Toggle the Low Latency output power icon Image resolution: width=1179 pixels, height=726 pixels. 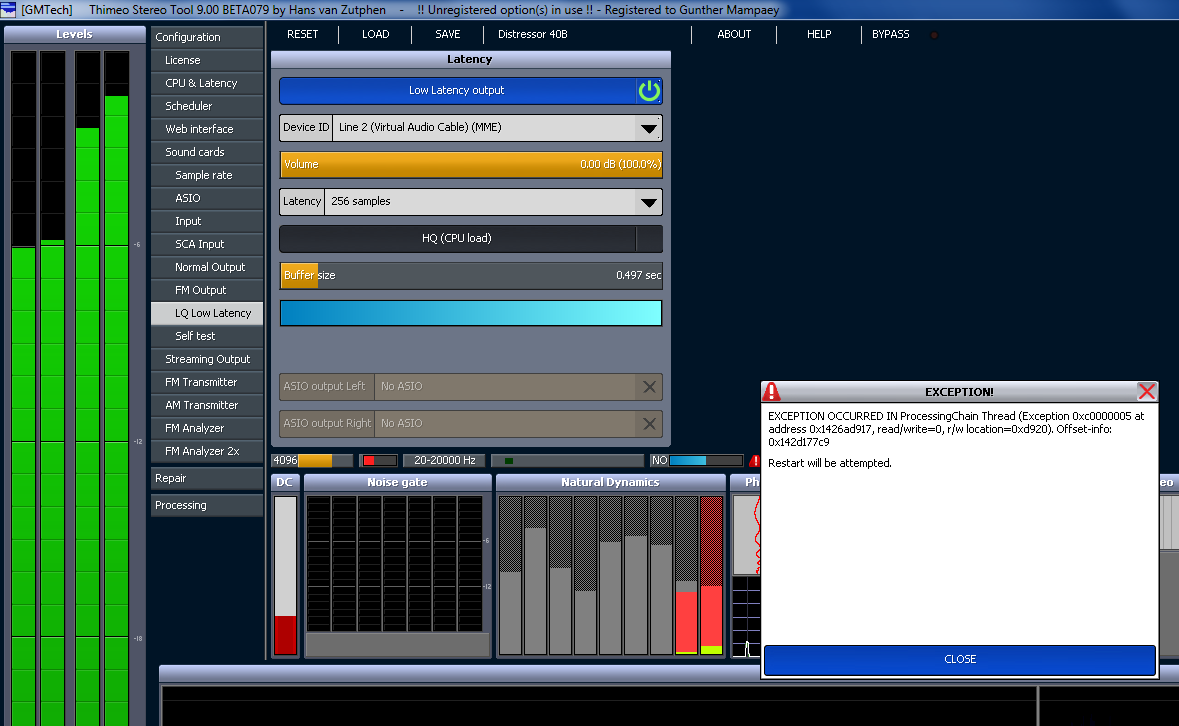tap(649, 91)
